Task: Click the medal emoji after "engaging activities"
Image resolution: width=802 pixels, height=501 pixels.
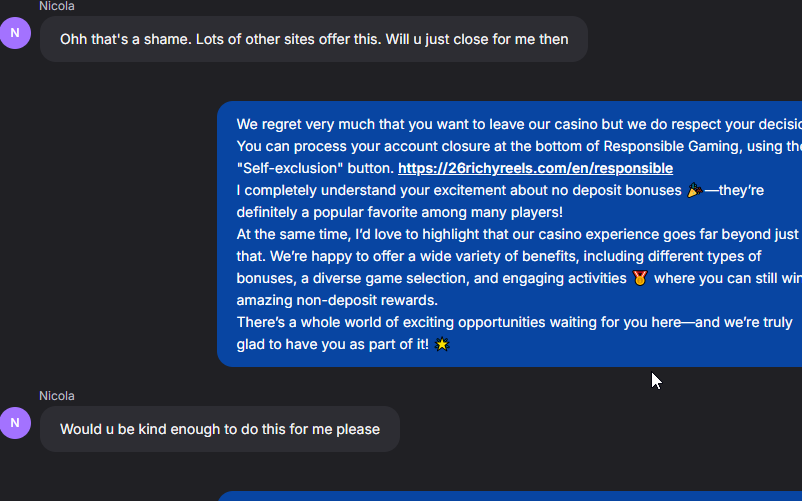Action: pyautogui.click(x=640, y=278)
